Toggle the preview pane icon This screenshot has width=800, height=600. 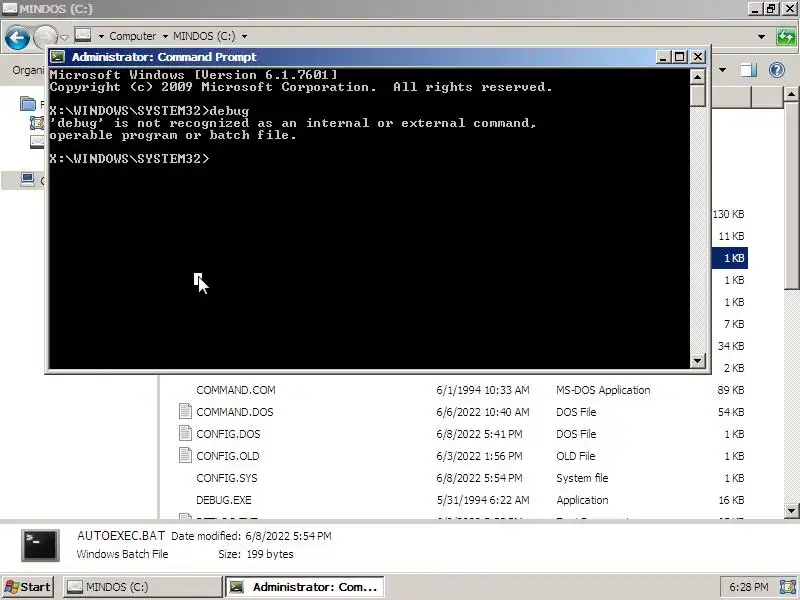[748, 70]
